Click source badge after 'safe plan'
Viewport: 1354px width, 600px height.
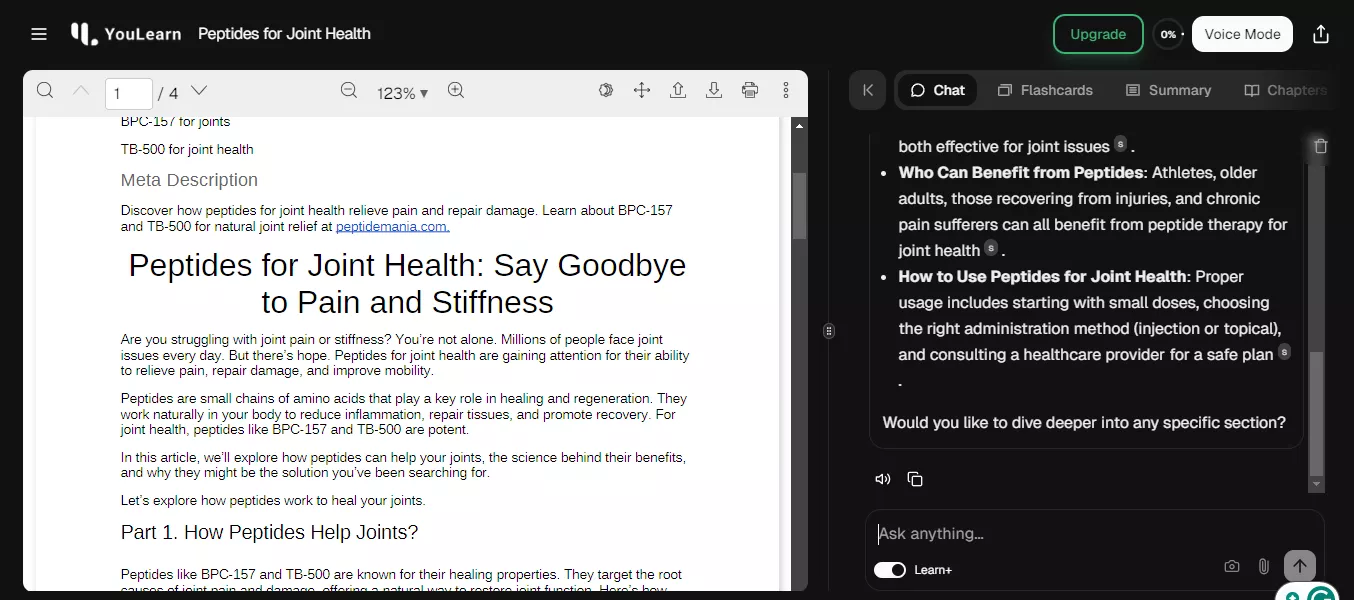coord(1285,351)
